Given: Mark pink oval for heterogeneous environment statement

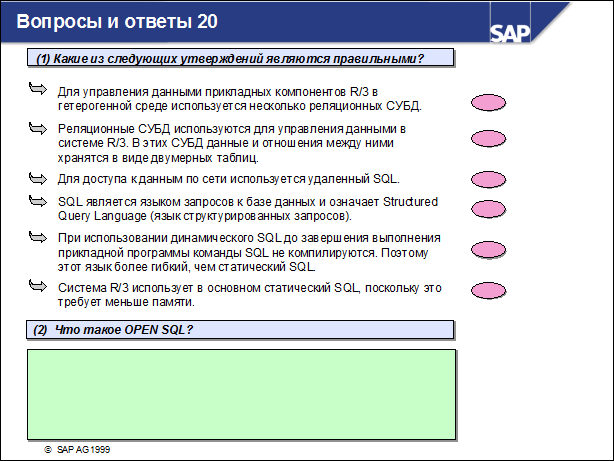Looking at the screenshot, I should (x=490, y=102).
